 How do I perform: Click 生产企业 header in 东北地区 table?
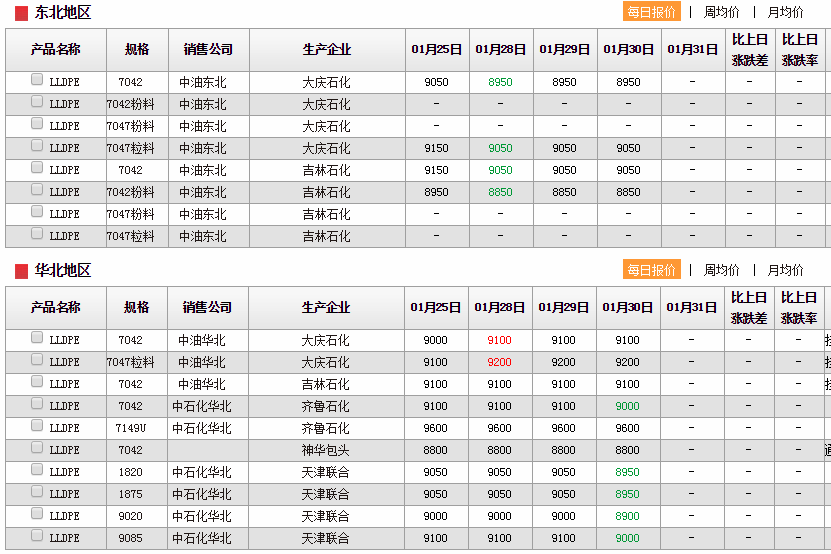tap(327, 50)
